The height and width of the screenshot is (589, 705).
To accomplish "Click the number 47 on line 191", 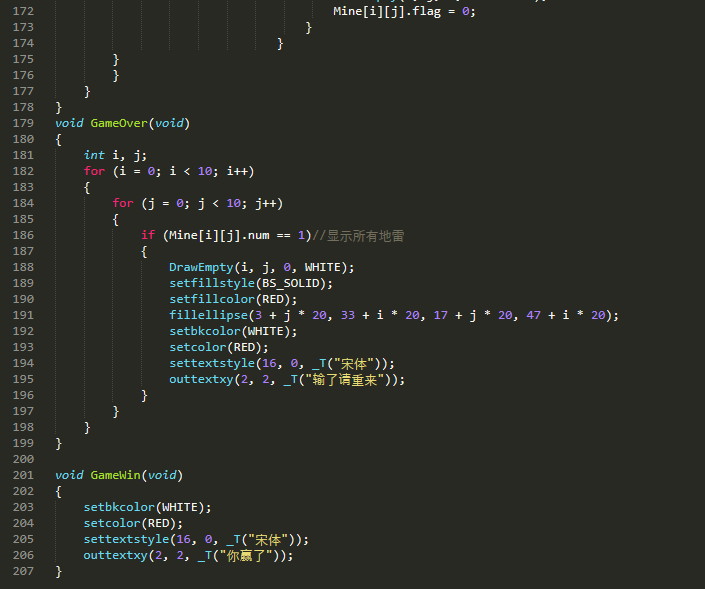I will pyautogui.click(x=533, y=315).
